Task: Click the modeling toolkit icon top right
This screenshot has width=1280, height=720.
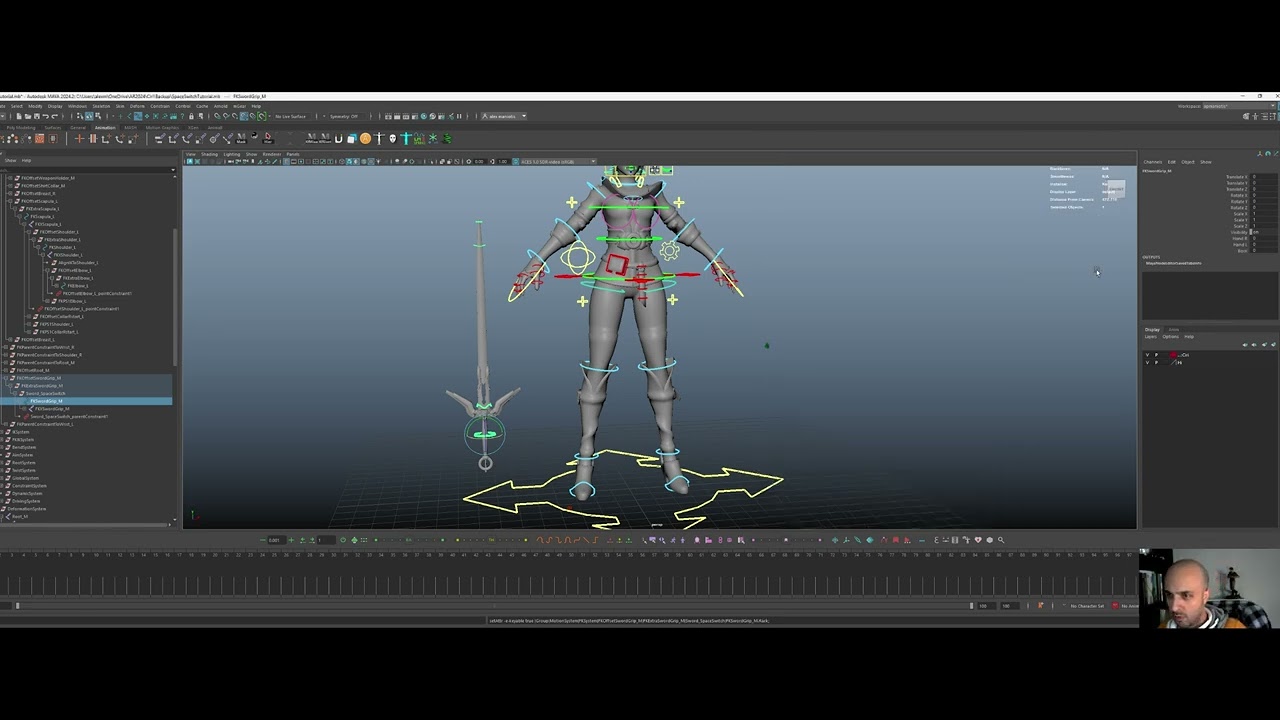Action: coord(1246,116)
